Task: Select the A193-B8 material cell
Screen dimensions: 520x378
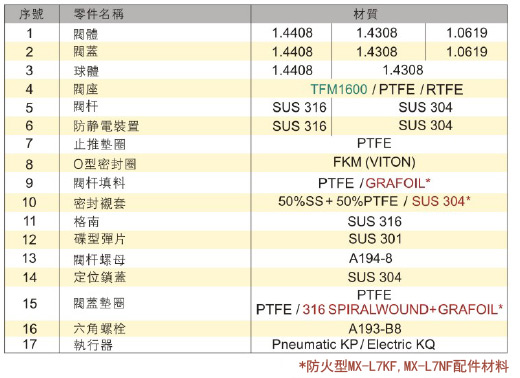Action: (379, 329)
